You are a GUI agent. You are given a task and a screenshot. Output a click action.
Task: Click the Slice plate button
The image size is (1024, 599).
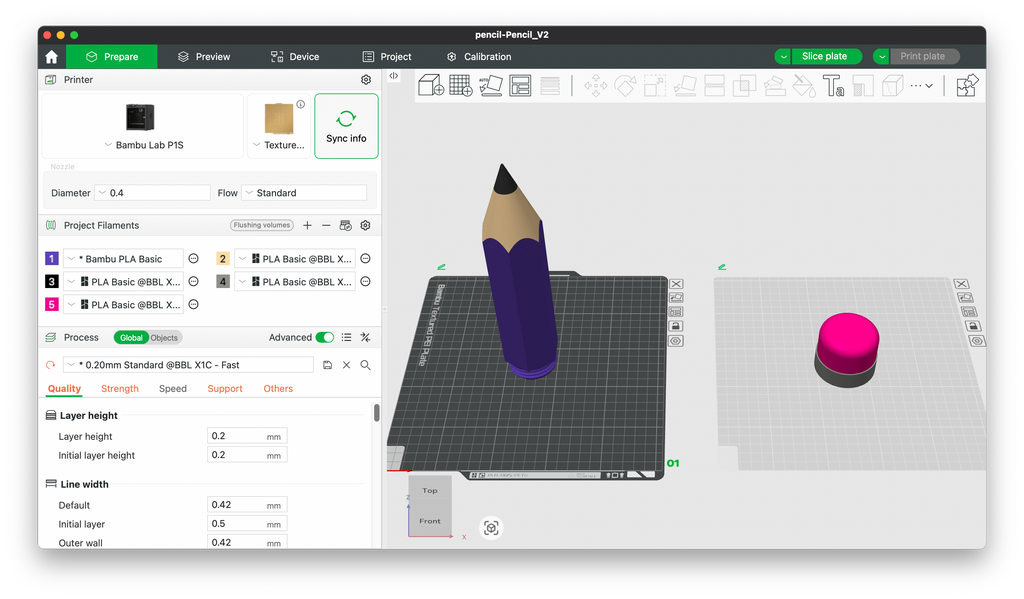pyautogui.click(x=826, y=57)
